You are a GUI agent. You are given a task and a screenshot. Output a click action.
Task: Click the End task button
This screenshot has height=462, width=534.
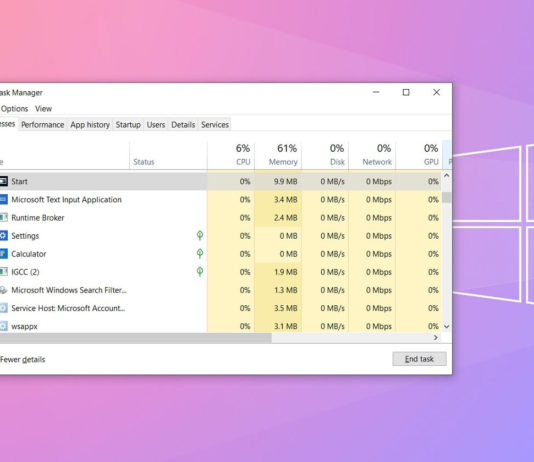click(419, 359)
